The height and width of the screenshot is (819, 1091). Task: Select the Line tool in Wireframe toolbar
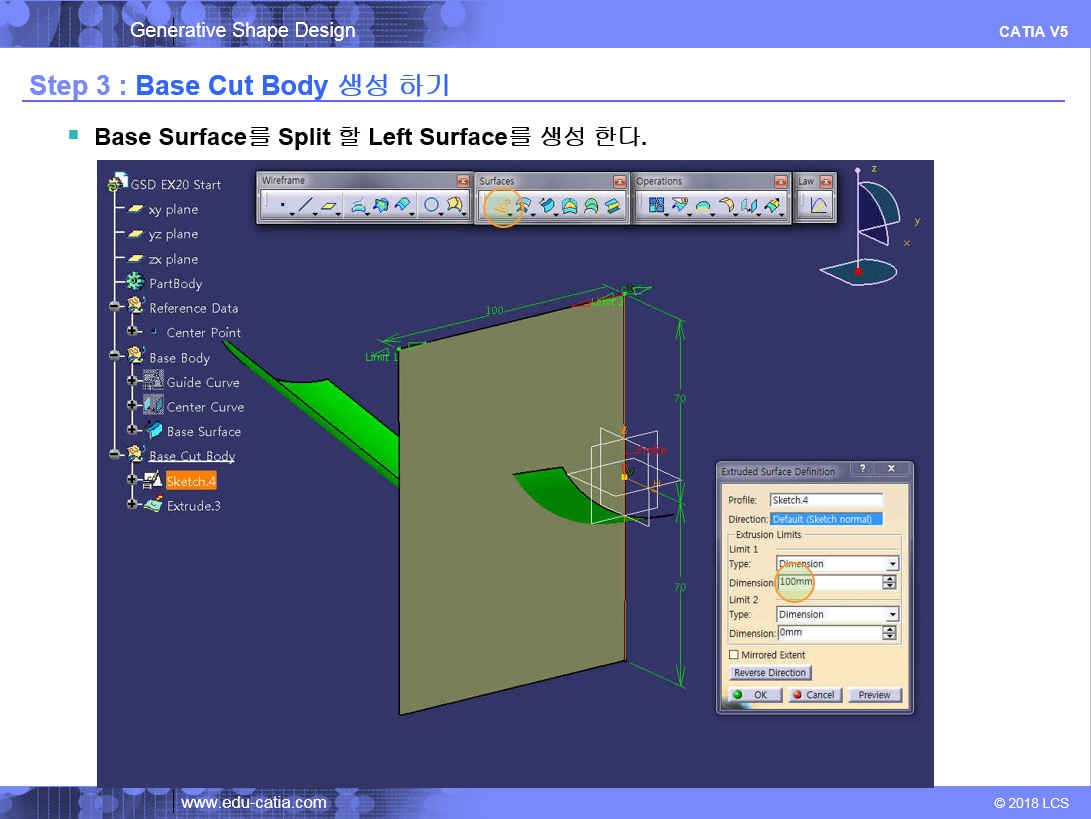(x=305, y=206)
